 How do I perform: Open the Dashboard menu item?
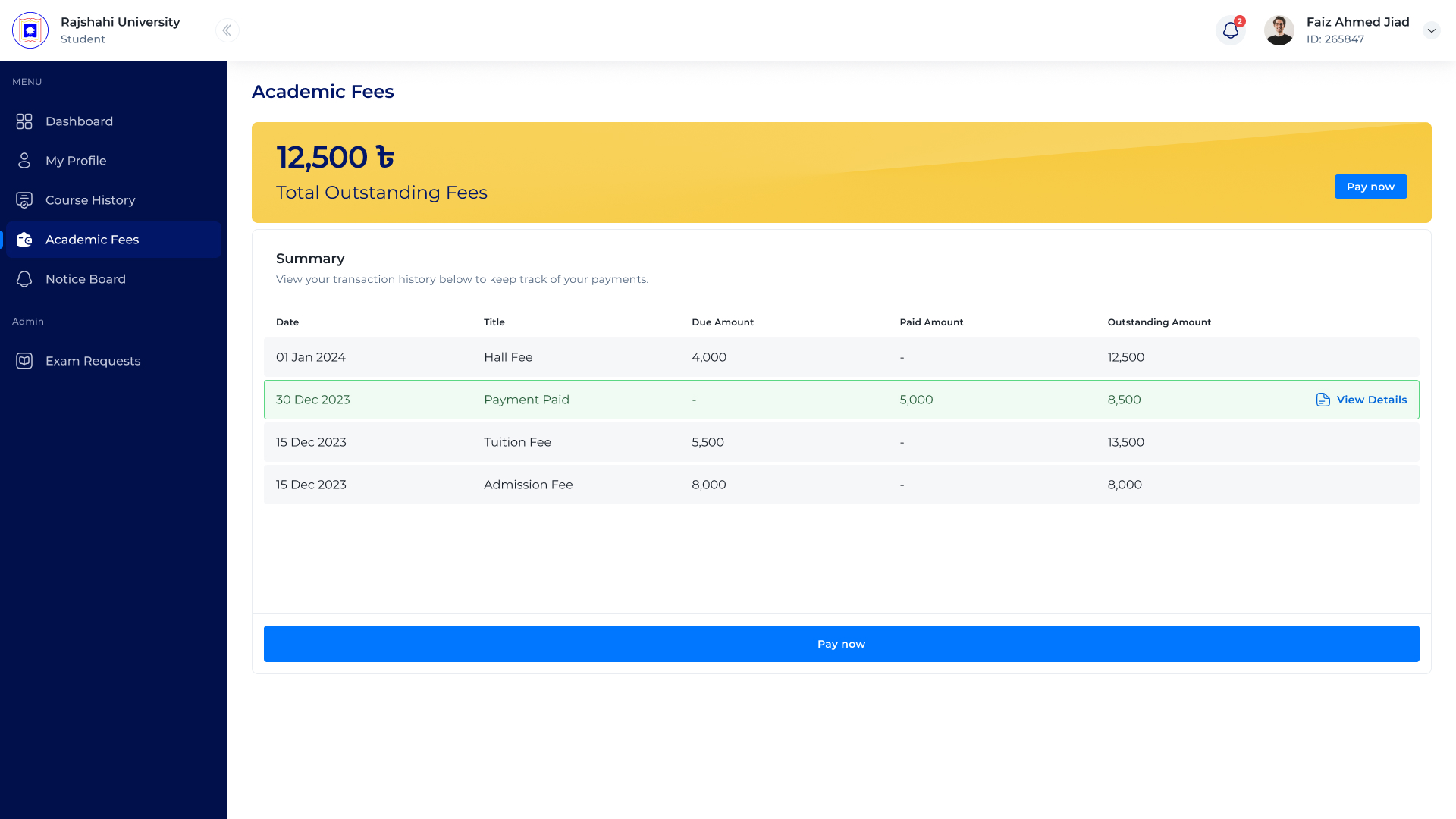(x=79, y=121)
